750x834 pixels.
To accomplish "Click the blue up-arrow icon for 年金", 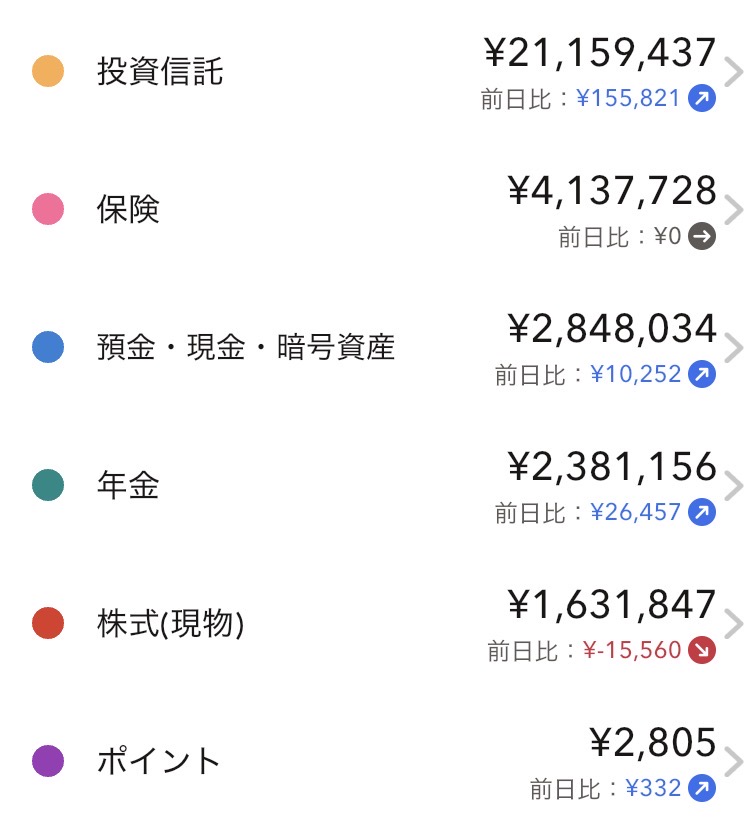I will point(702,513).
